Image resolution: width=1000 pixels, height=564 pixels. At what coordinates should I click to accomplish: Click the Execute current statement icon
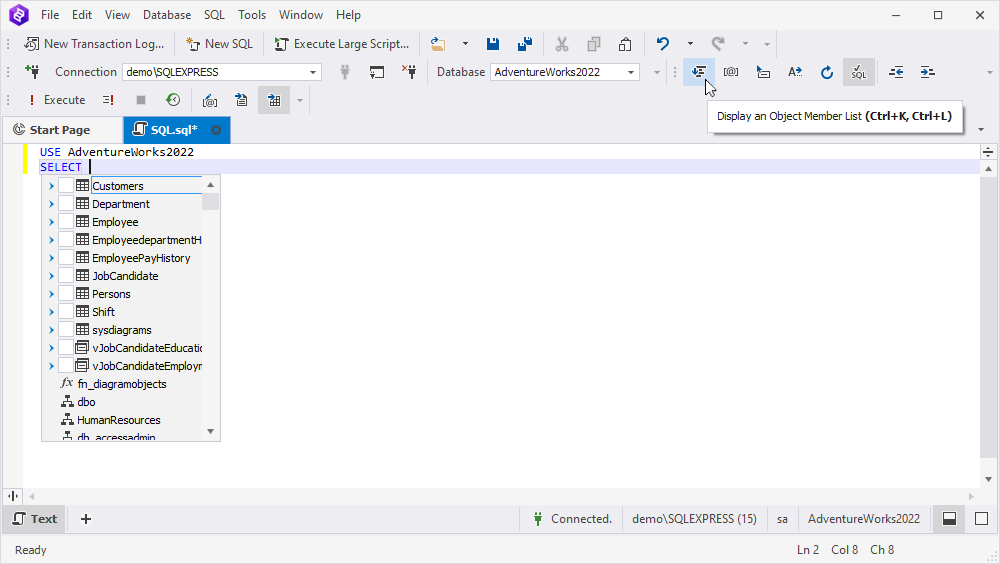108,100
